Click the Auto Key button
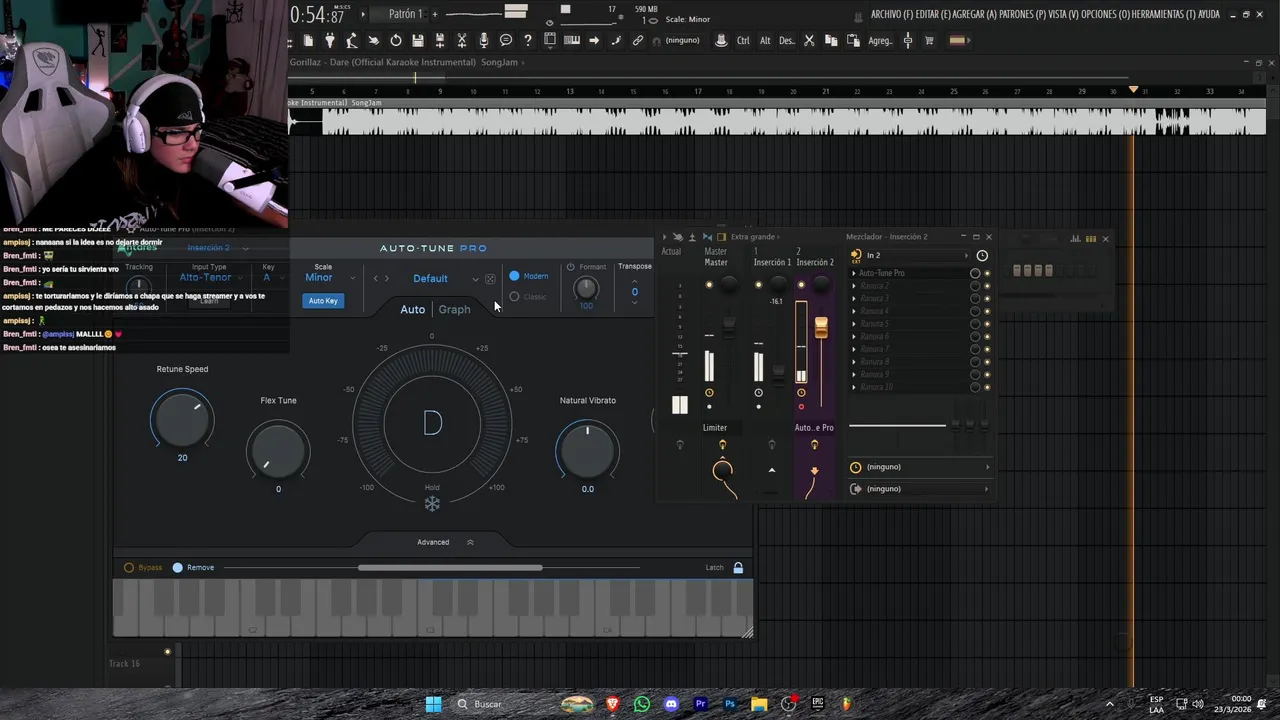1280x720 pixels. (x=323, y=301)
